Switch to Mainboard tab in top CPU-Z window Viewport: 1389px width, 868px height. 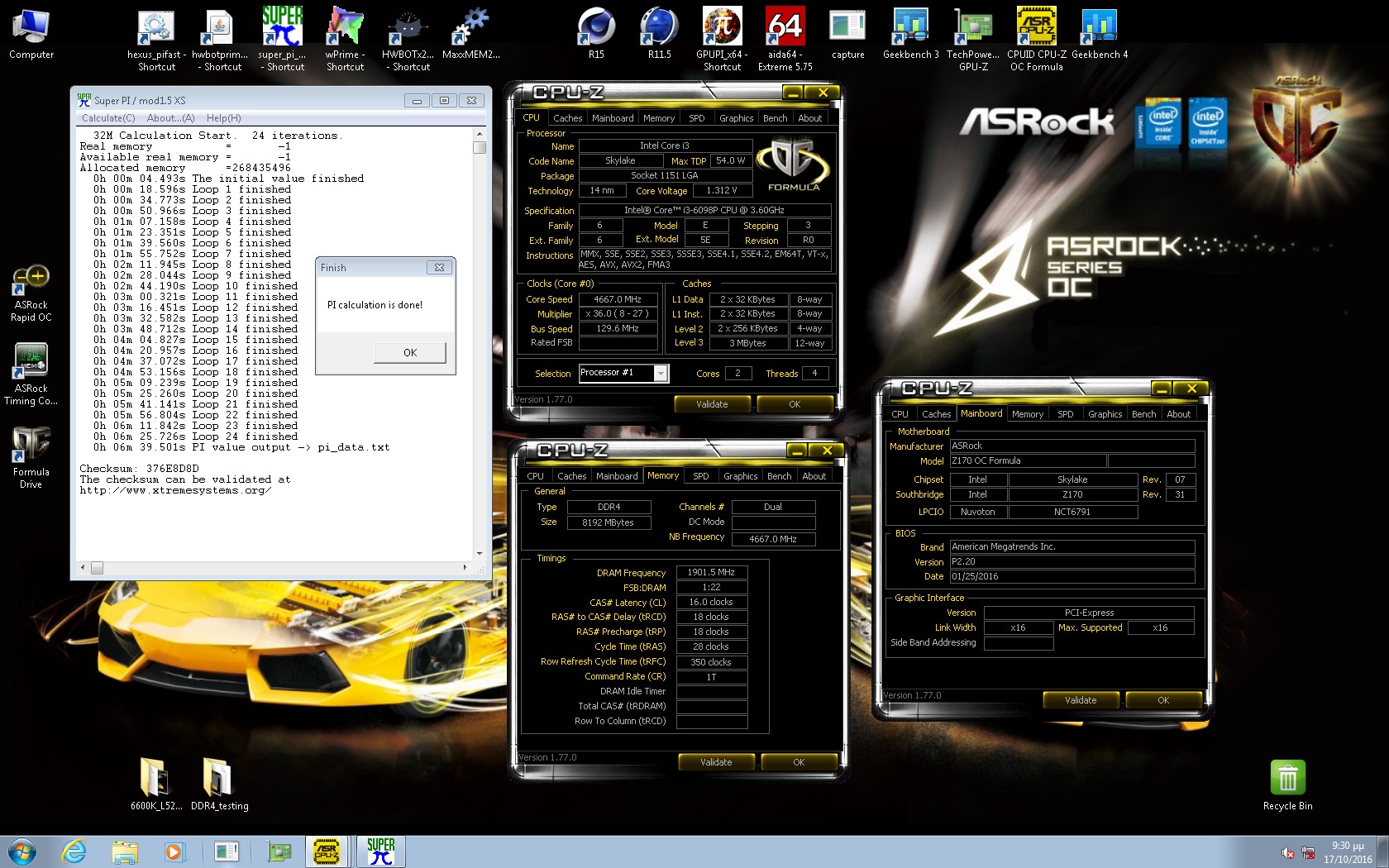coord(613,118)
